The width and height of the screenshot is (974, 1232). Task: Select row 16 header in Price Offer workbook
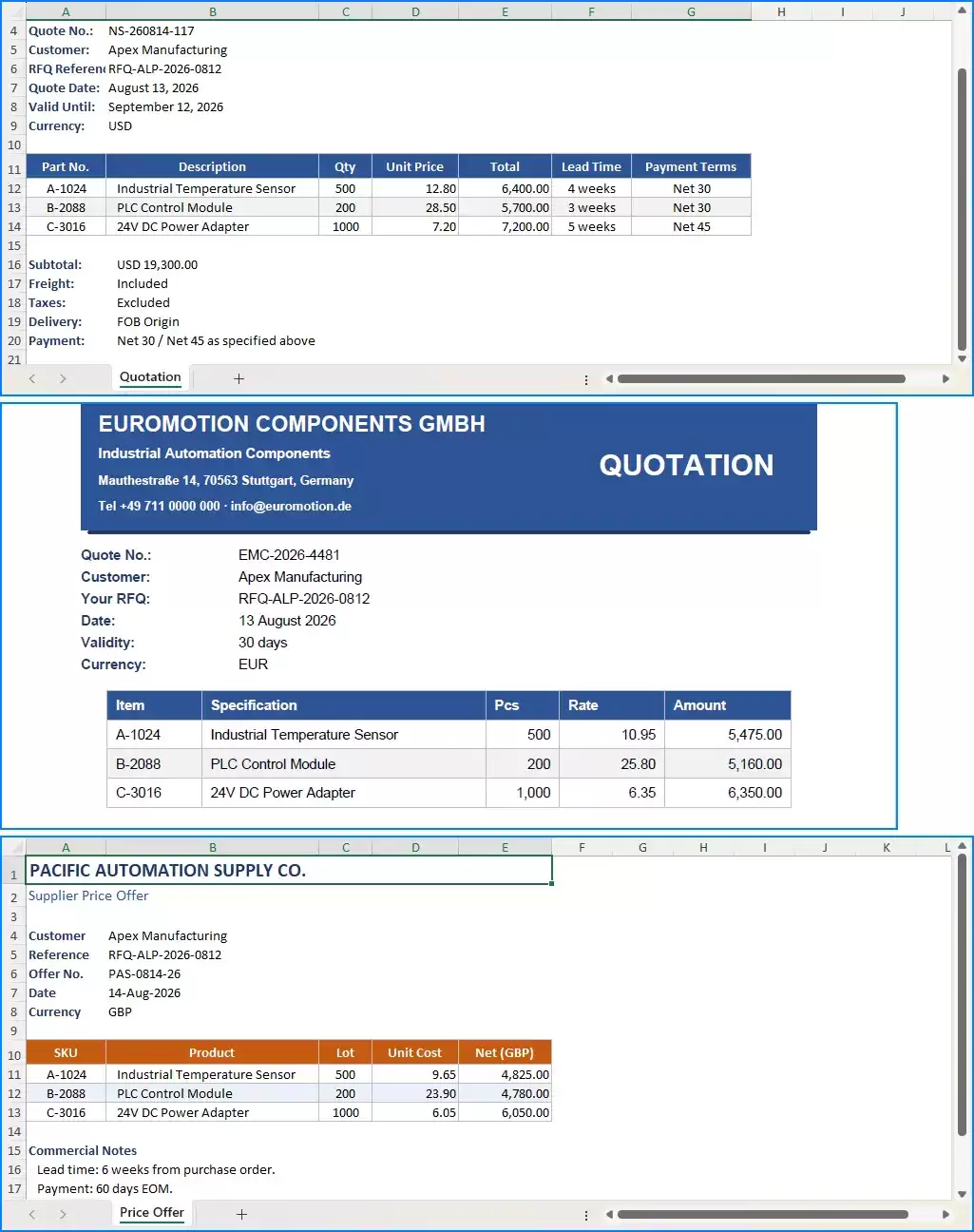tap(13, 1170)
